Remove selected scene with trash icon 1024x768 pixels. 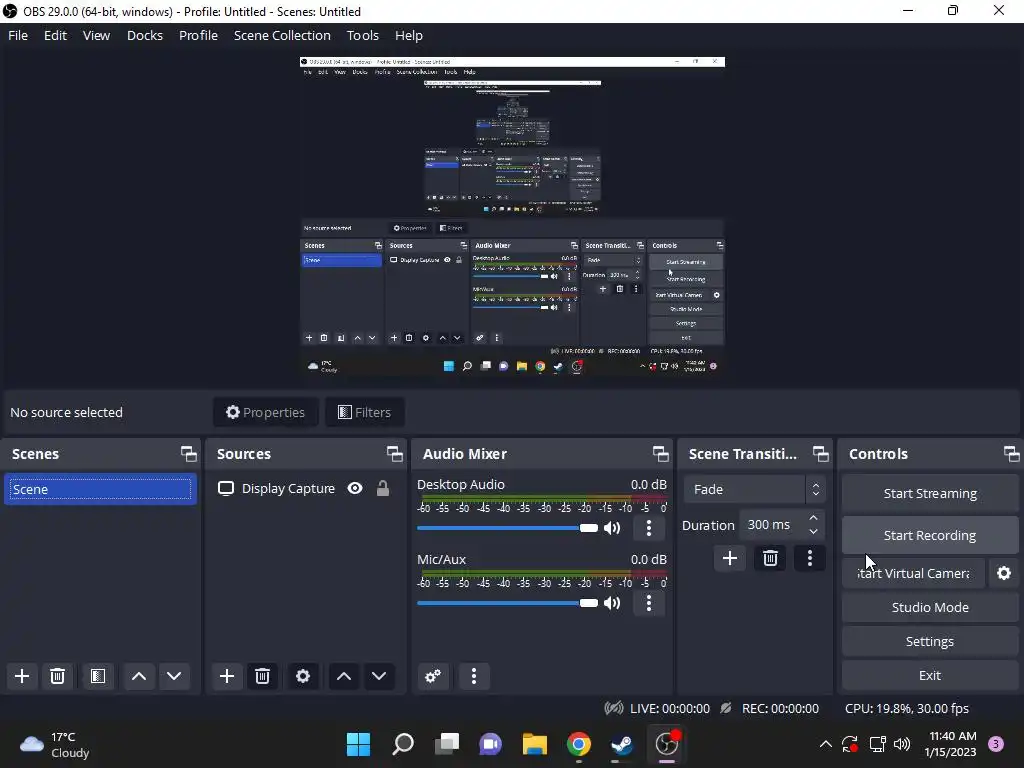click(x=57, y=676)
